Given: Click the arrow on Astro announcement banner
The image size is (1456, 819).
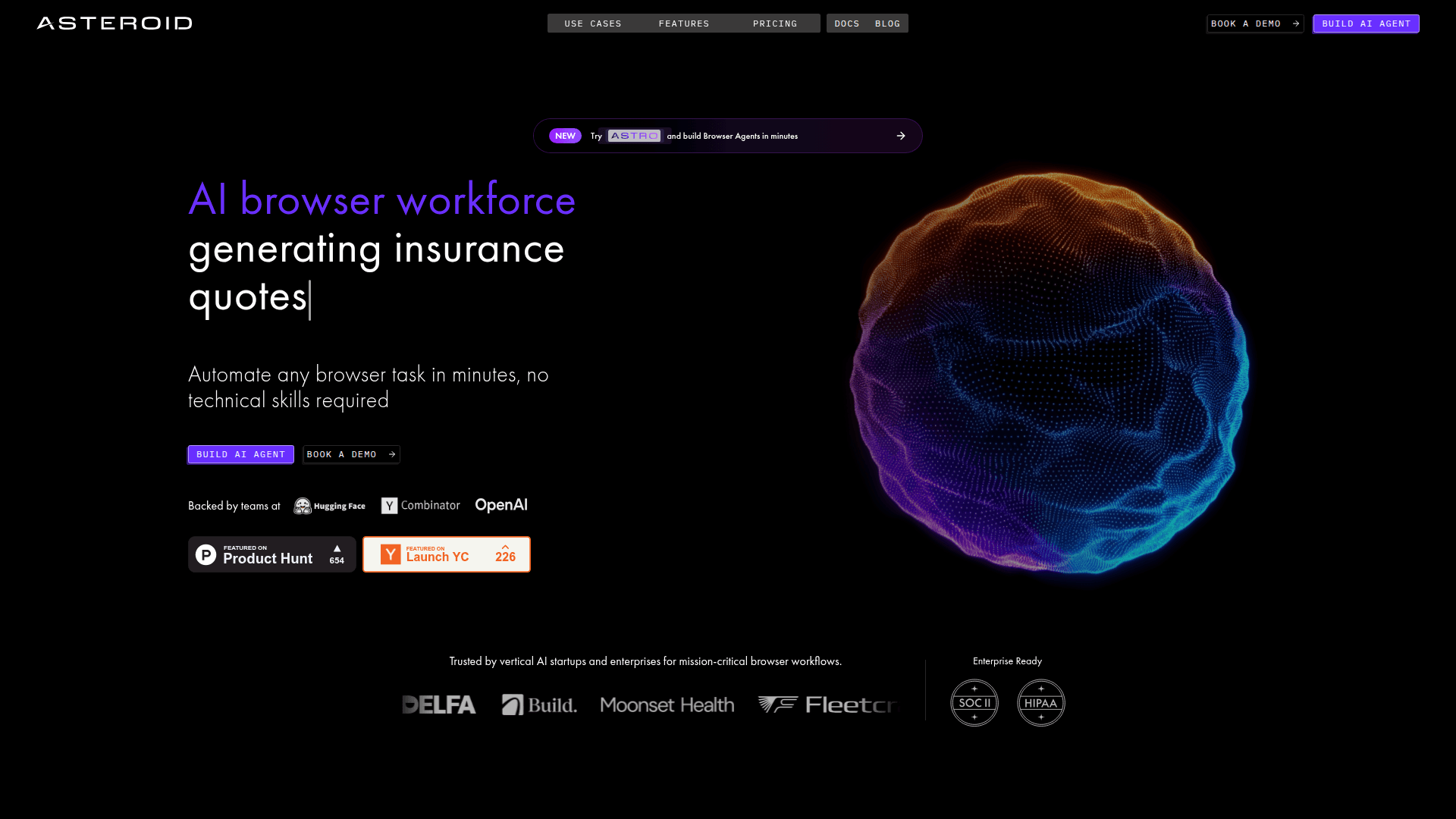Looking at the screenshot, I should pyautogui.click(x=901, y=136).
